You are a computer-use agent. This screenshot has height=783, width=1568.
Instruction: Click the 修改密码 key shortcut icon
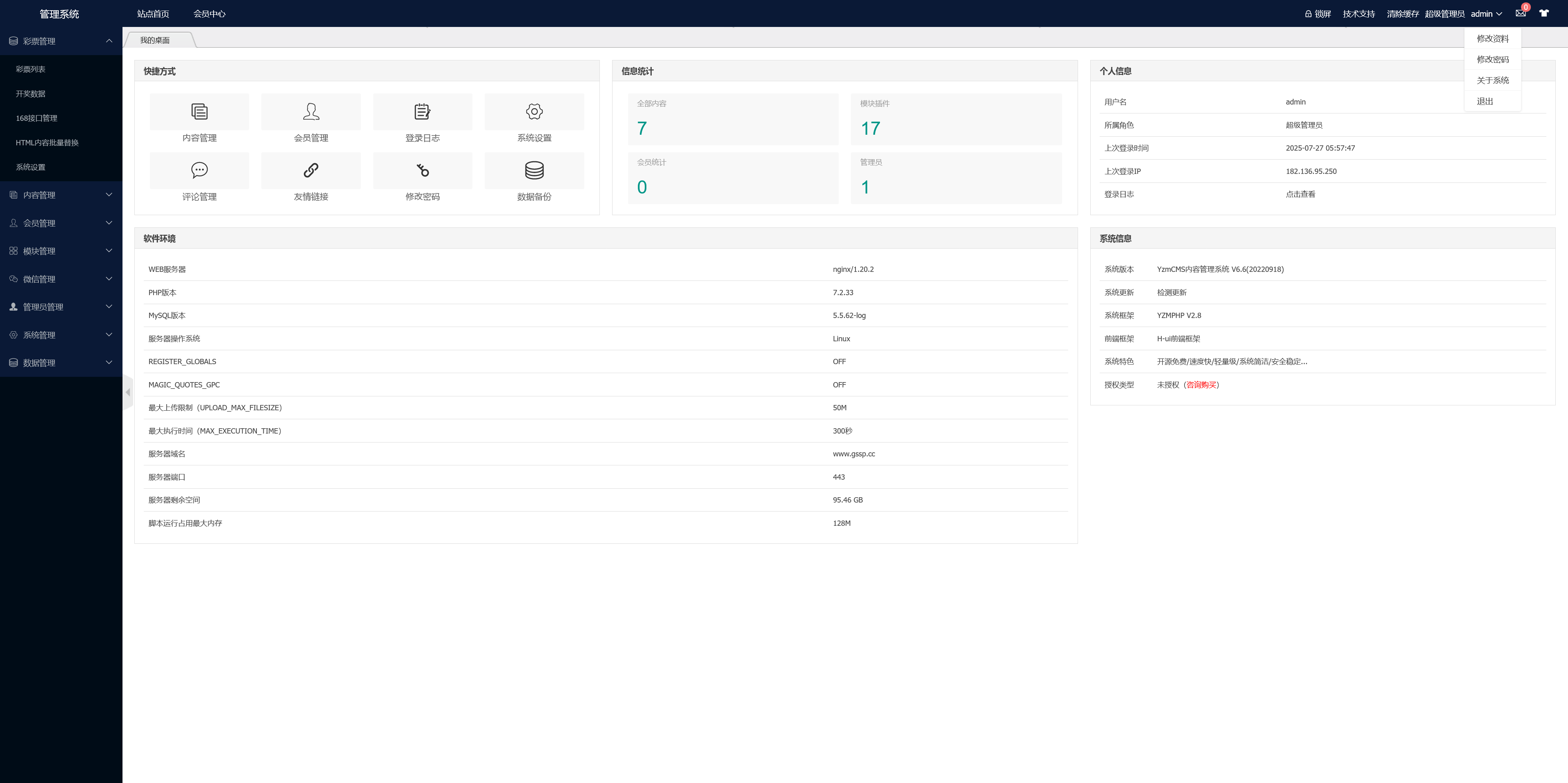coord(422,170)
